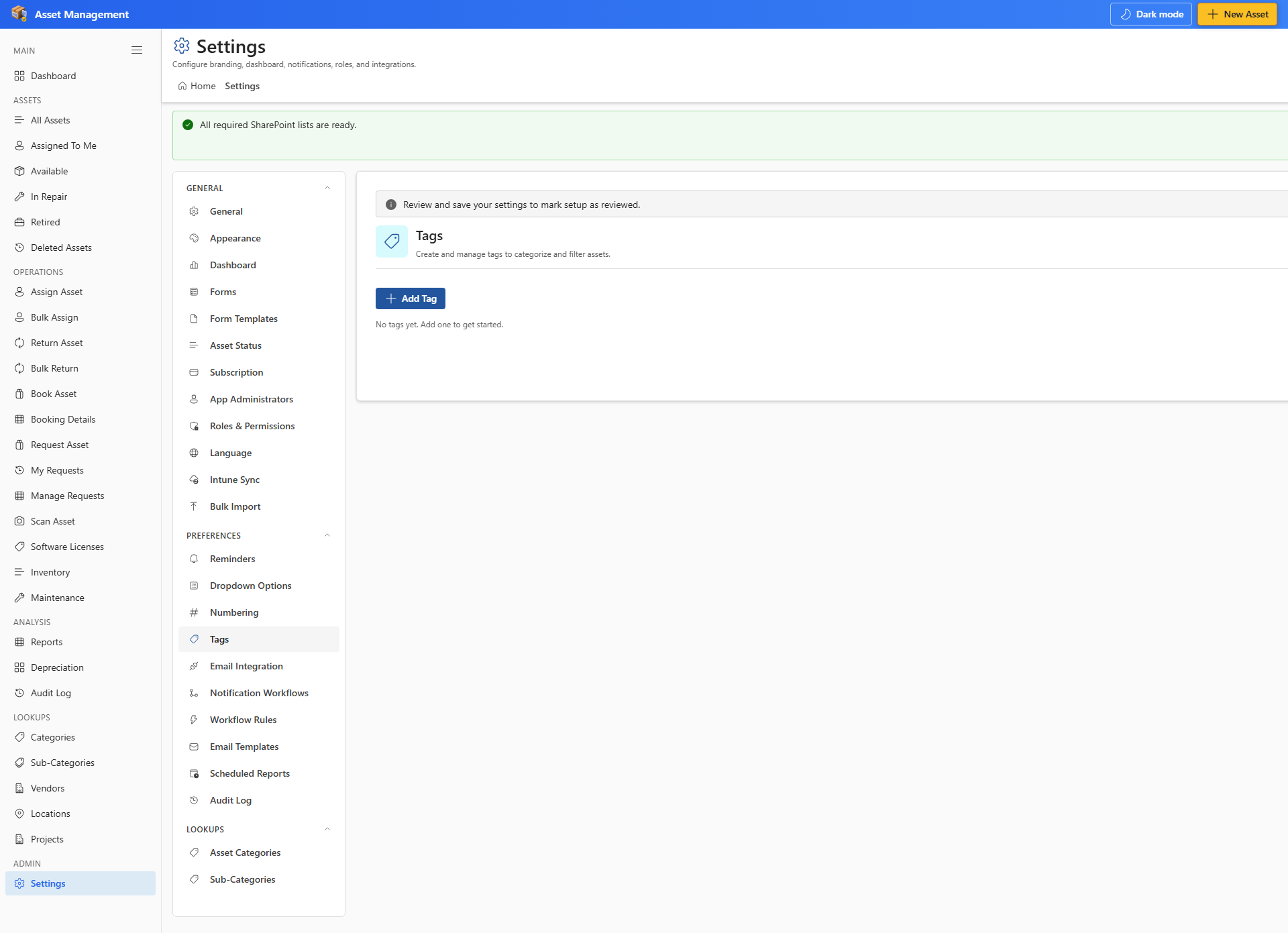This screenshot has width=1288, height=933.
Task: Open Retired assets in the sidebar
Action: coord(80,222)
